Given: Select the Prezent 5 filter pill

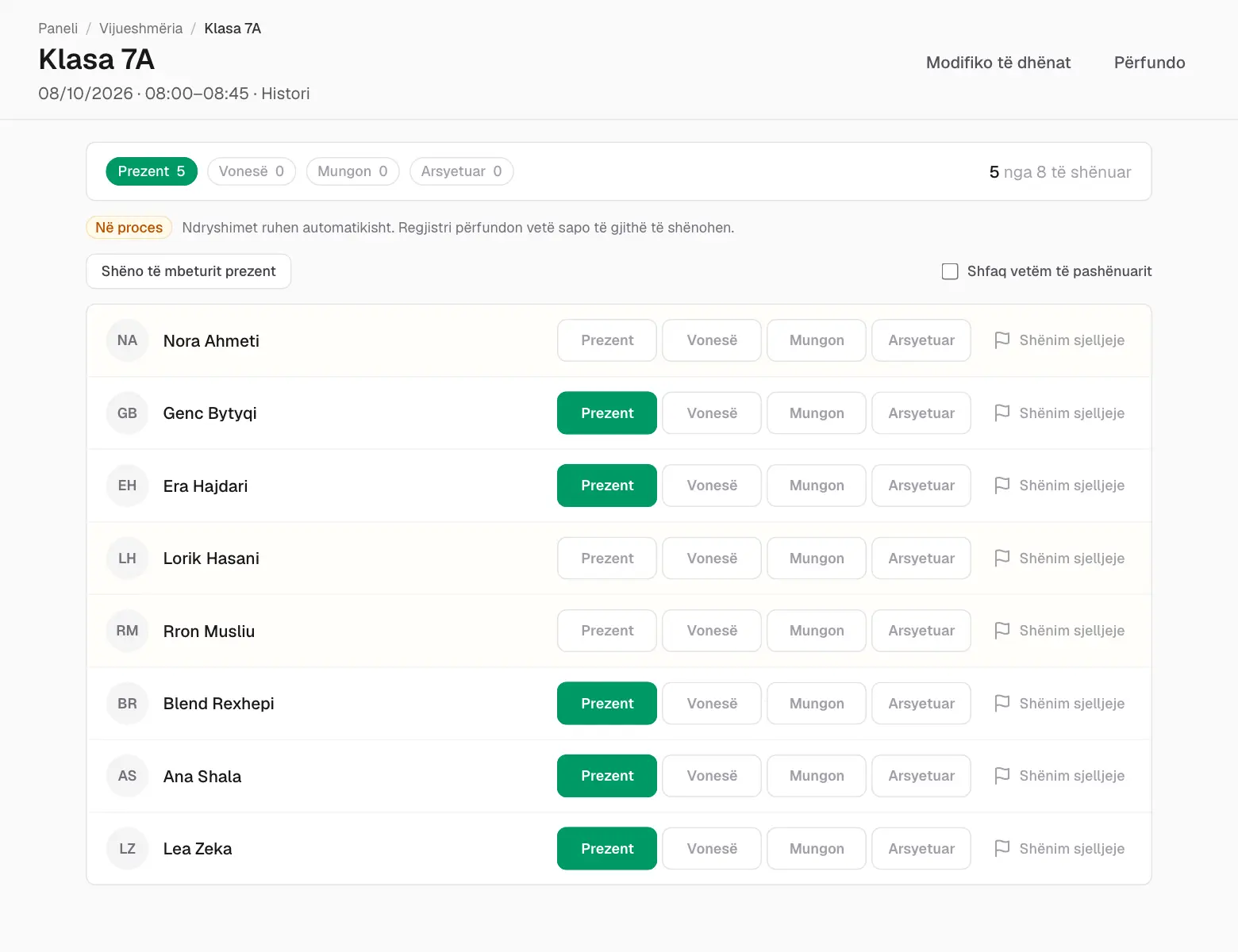Looking at the screenshot, I should pos(152,171).
